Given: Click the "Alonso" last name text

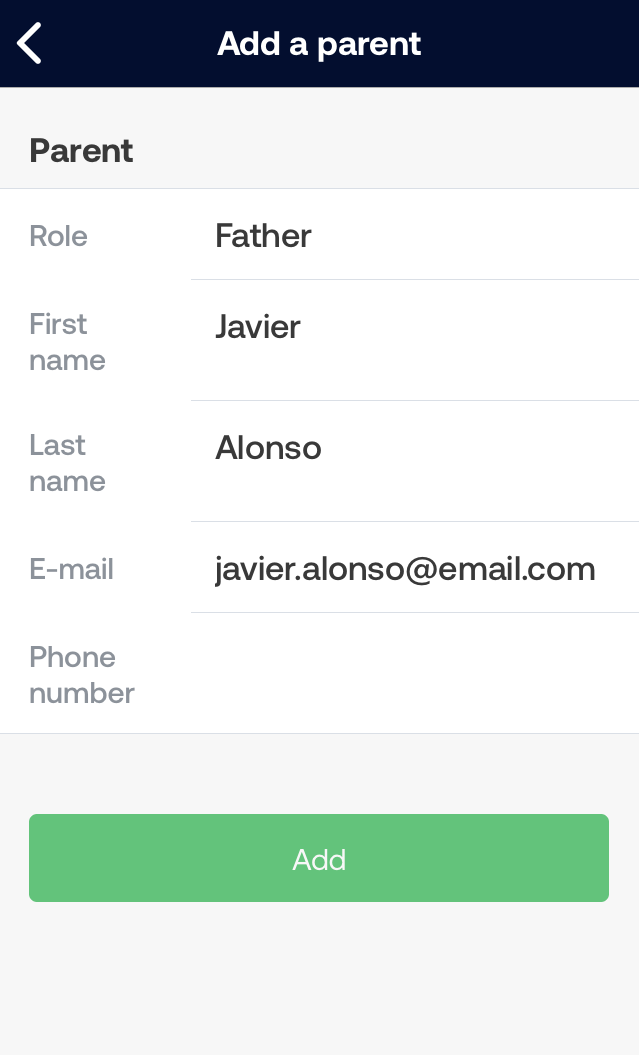Looking at the screenshot, I should (268, 448).
